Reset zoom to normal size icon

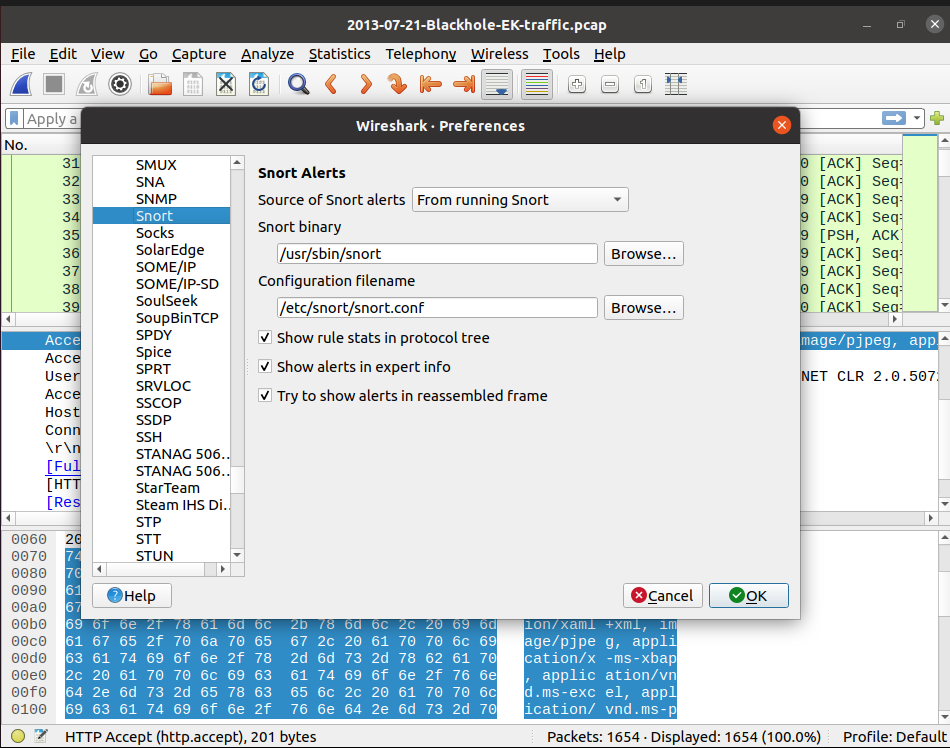click(643, 84)
